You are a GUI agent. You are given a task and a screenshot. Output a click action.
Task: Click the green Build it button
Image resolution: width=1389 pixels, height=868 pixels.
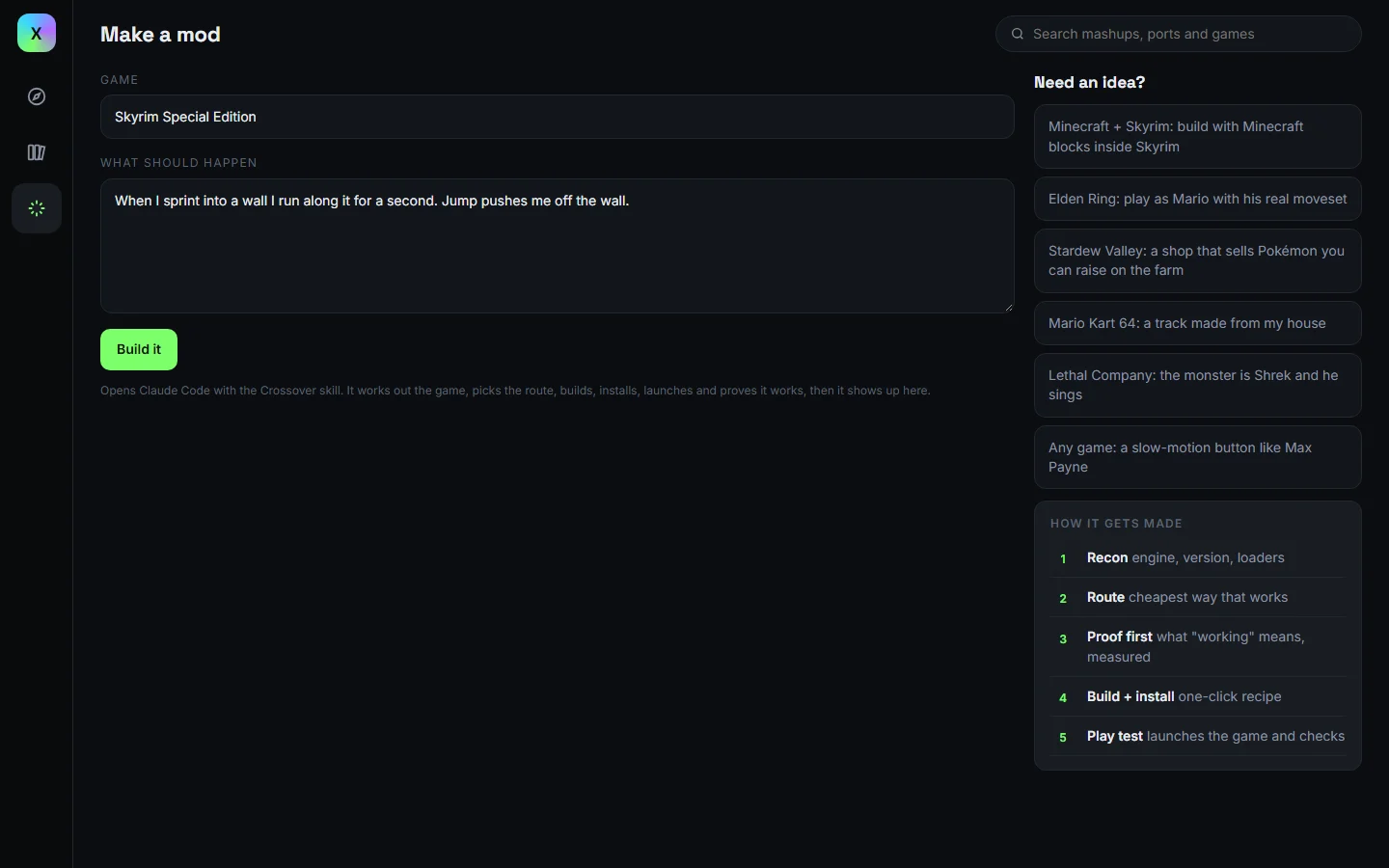tap(139, 350)
